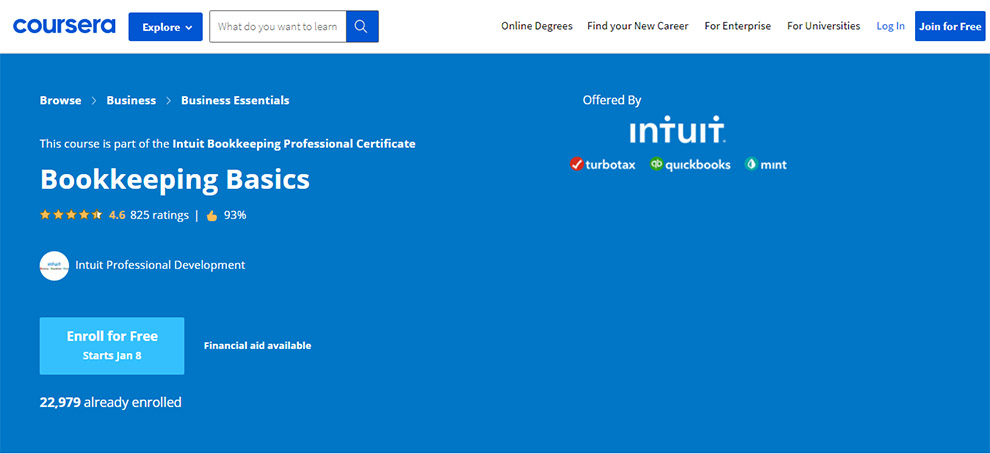Focus the 'What do you want to learn' search field
This screenshot has width=990, height=454.
pos(278,27)
